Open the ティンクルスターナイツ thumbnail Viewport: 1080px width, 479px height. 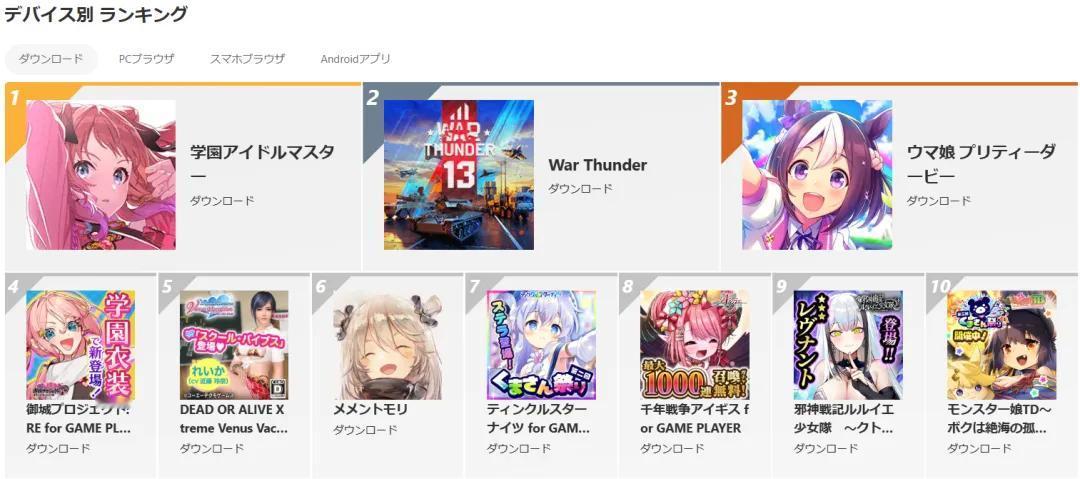coord(541,345)
